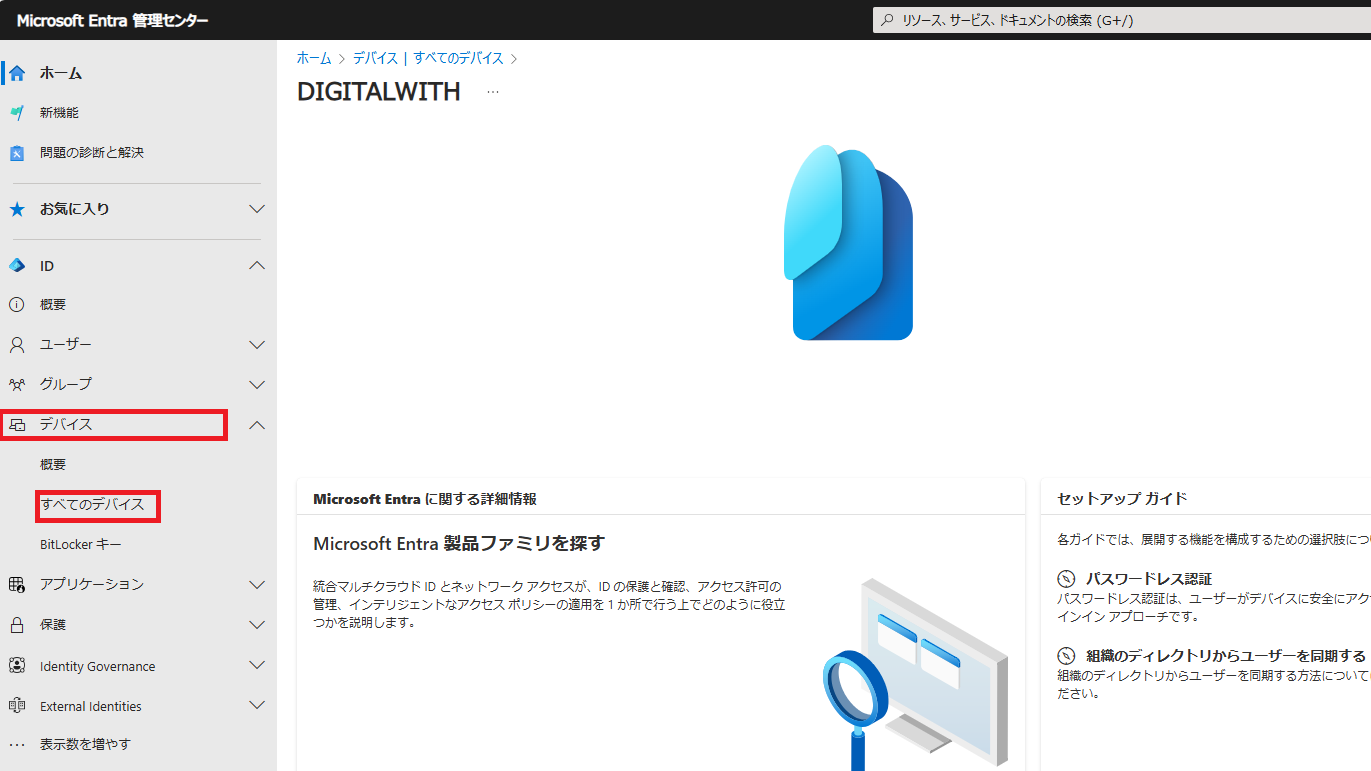The width and height of the screenshot is (1371, 771).
Task: Expand the グループ chevron
Action: coord(257,385)
